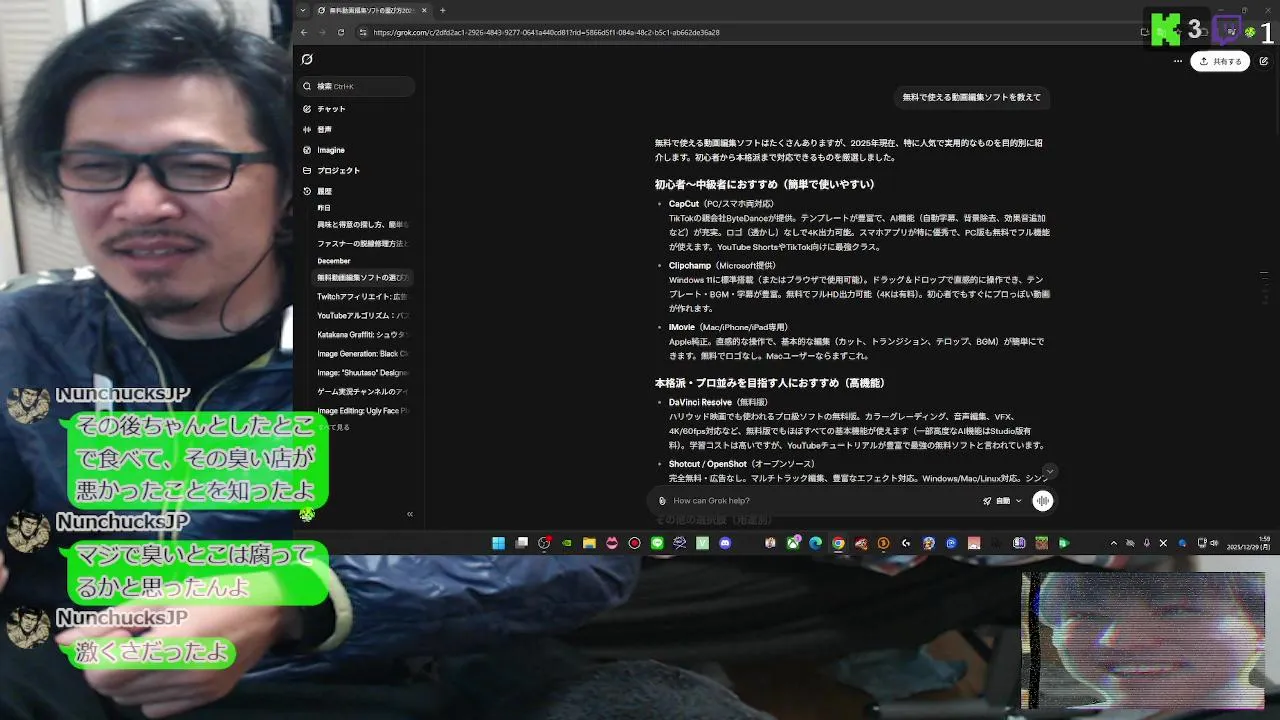
Task: Go back in the browser
Action: click(304, 32)
